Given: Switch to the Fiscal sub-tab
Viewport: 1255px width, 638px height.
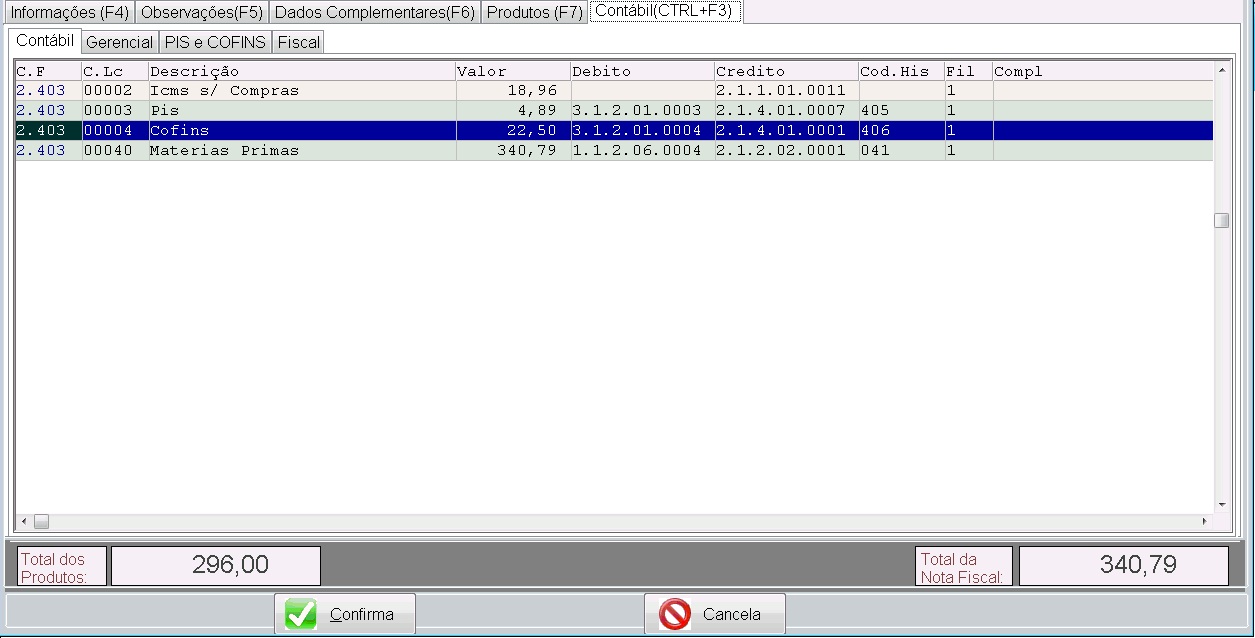Looking at the screenshot, I should coord(298,42).
